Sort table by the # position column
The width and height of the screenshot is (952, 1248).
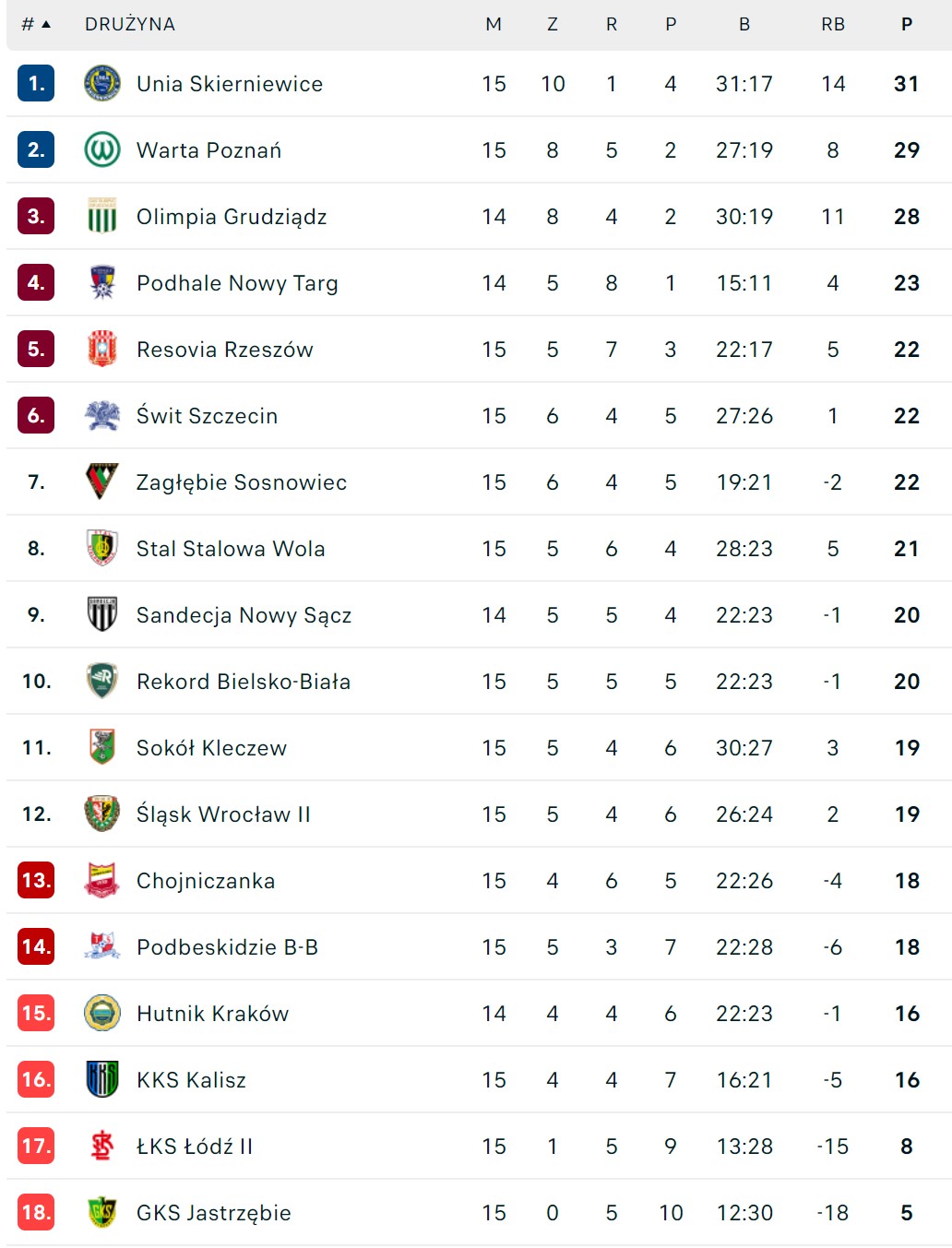pyautogui.click(x=35, y=24)
